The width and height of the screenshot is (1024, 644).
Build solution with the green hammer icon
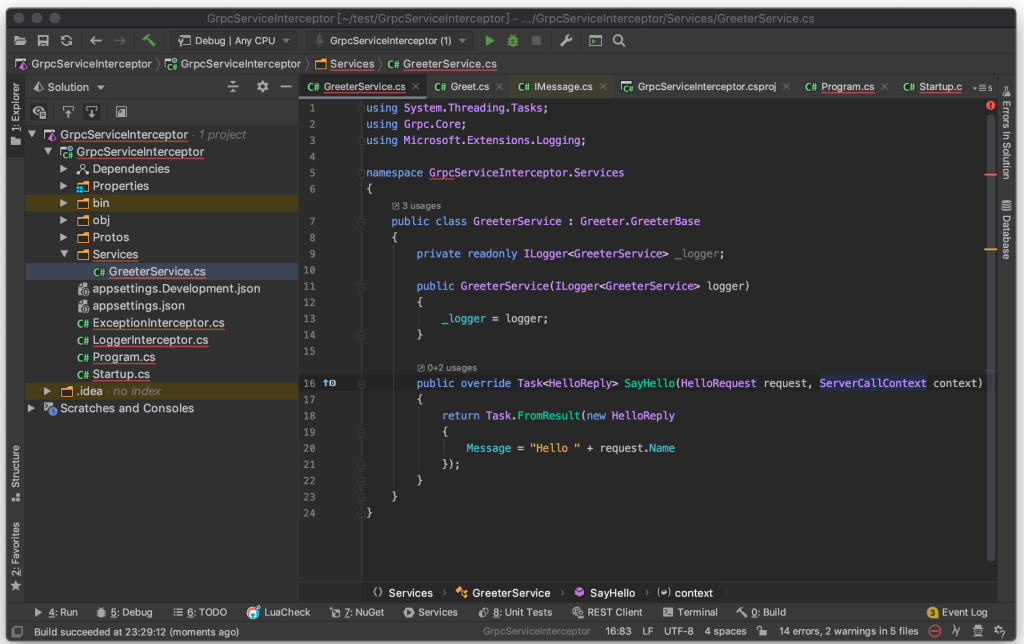pos(149,40)
